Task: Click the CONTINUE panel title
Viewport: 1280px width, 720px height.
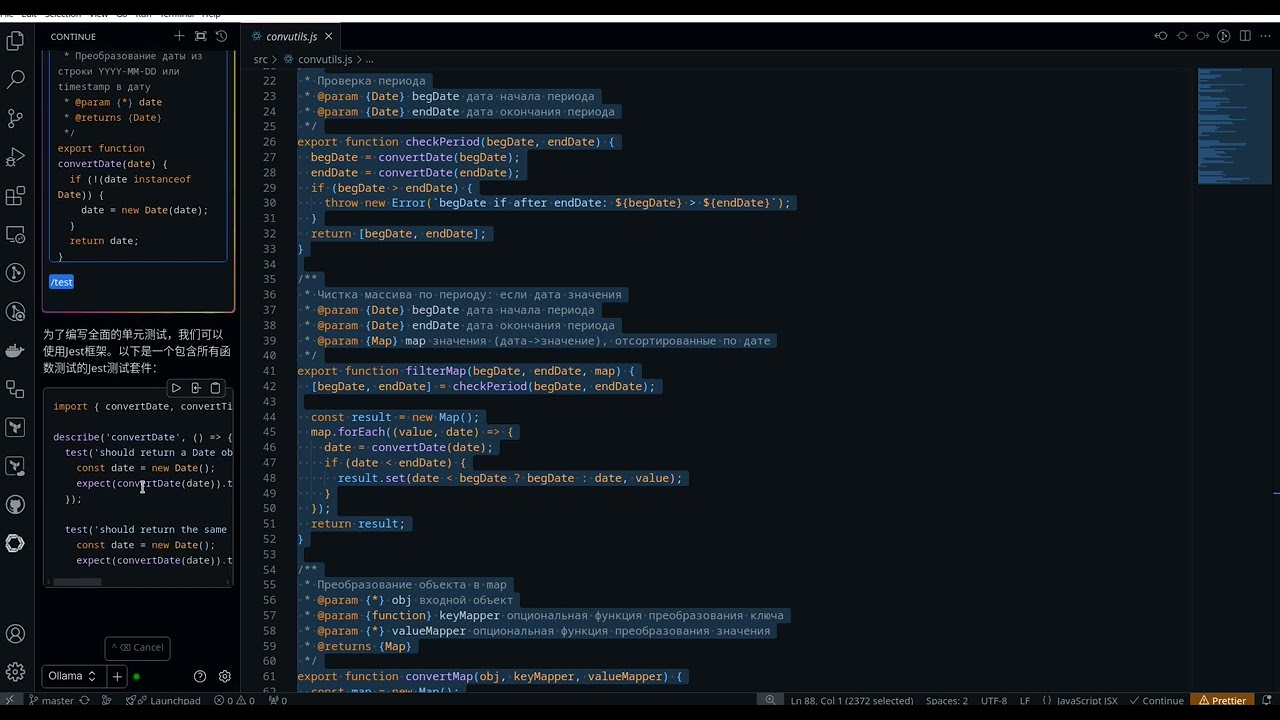Action: 73,36
